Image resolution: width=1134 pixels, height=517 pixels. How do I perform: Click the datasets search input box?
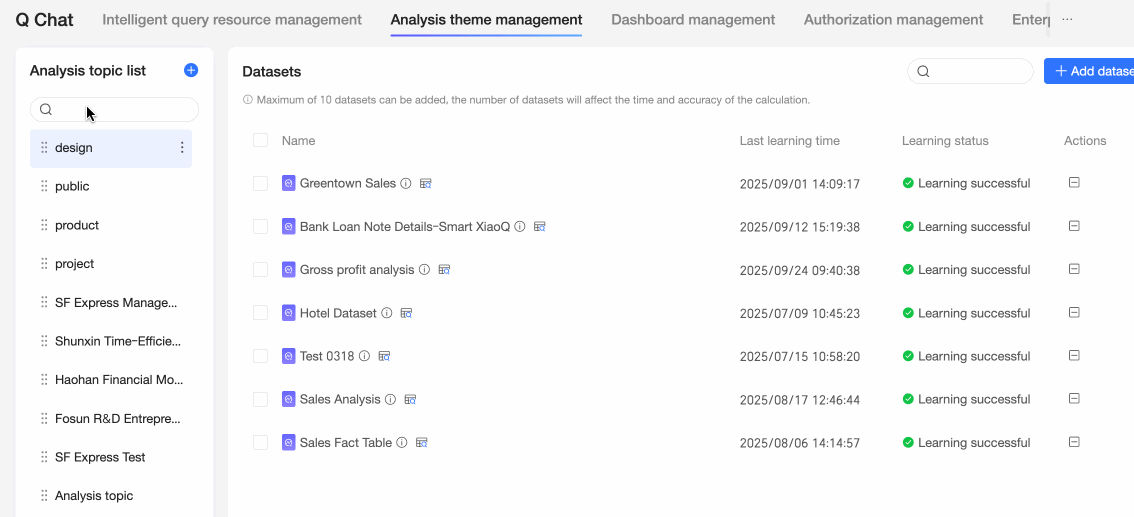click(977, 71)
